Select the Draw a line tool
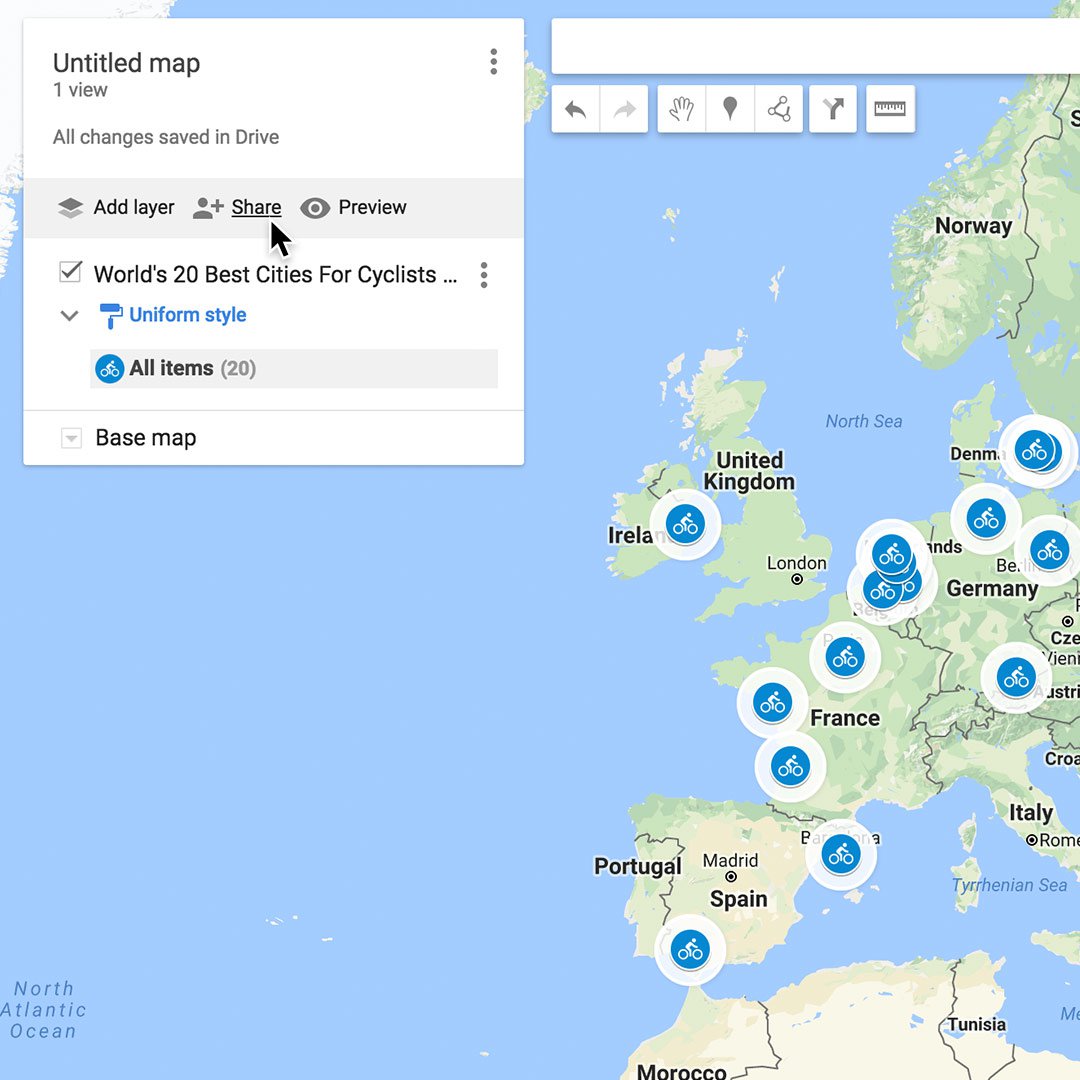The image size is (1080, 1080). (779, 109)
